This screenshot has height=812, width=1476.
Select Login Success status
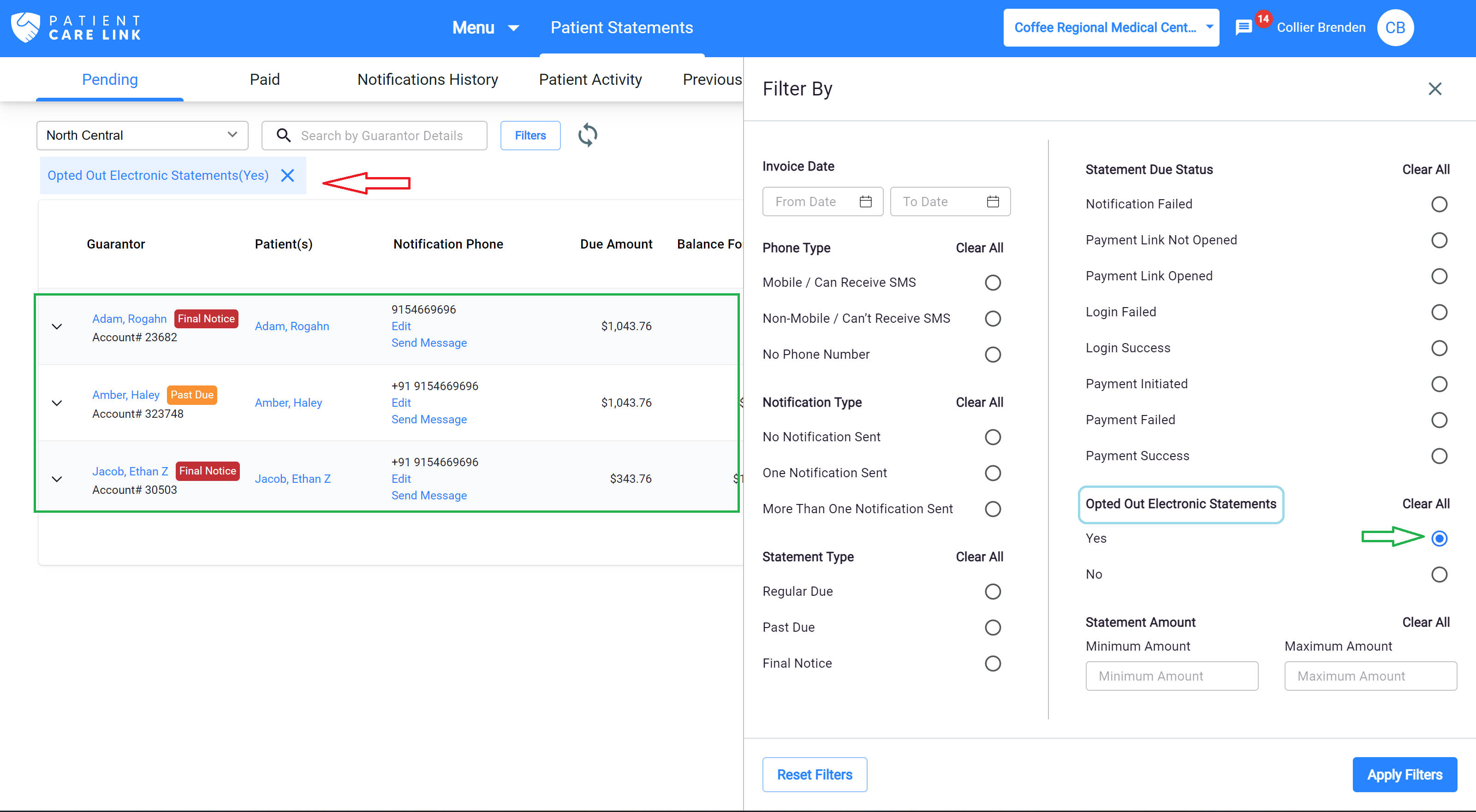coord(1439,348)
